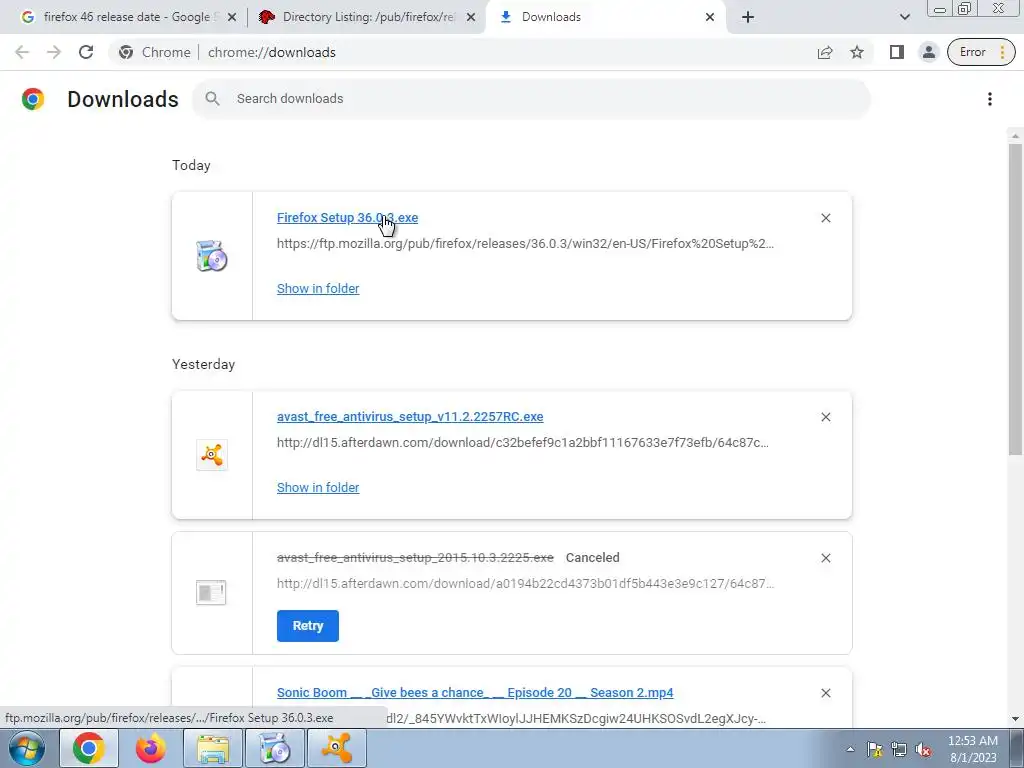Click the scrollbar down arrow
The height and width of the screenshot is (768, 1024).
tap(1015, 719)
